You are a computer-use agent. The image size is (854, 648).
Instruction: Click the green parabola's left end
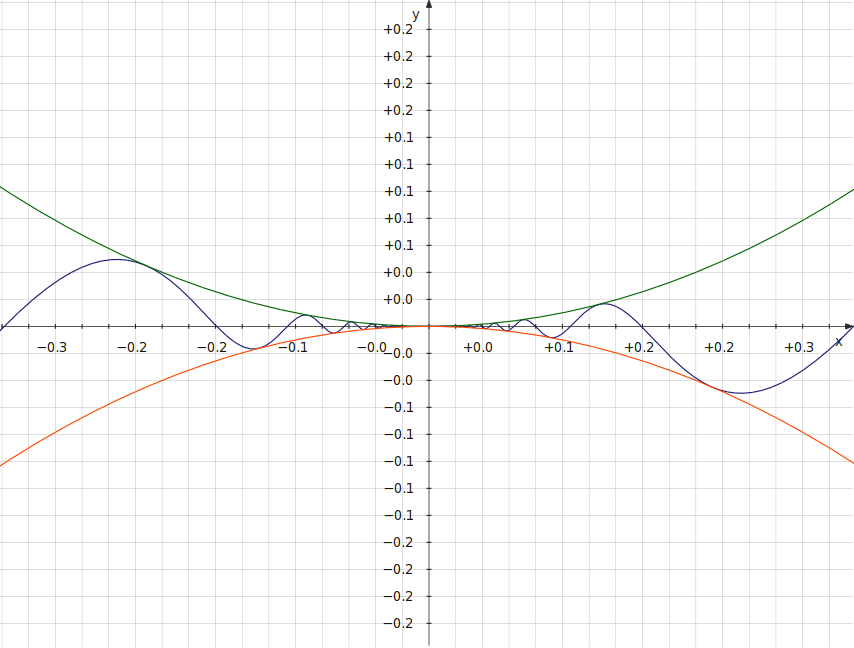3,188
